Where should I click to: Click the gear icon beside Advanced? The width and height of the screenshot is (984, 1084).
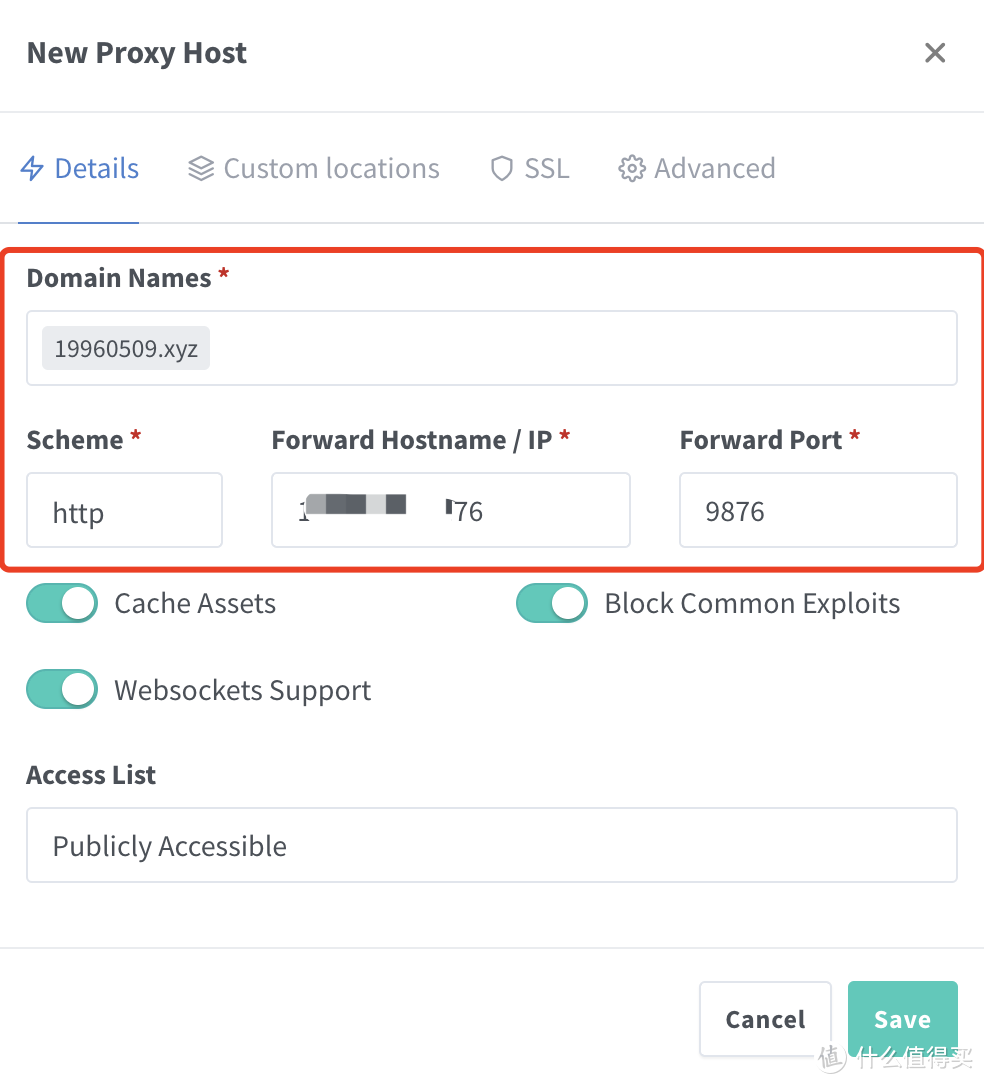point(632,169)
